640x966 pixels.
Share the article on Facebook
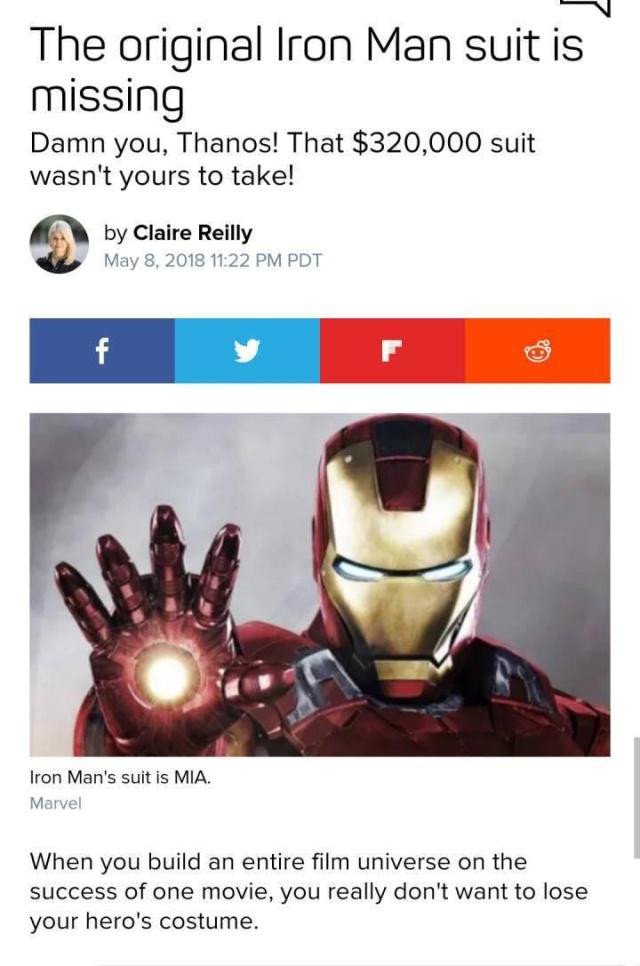coord(102,351)
